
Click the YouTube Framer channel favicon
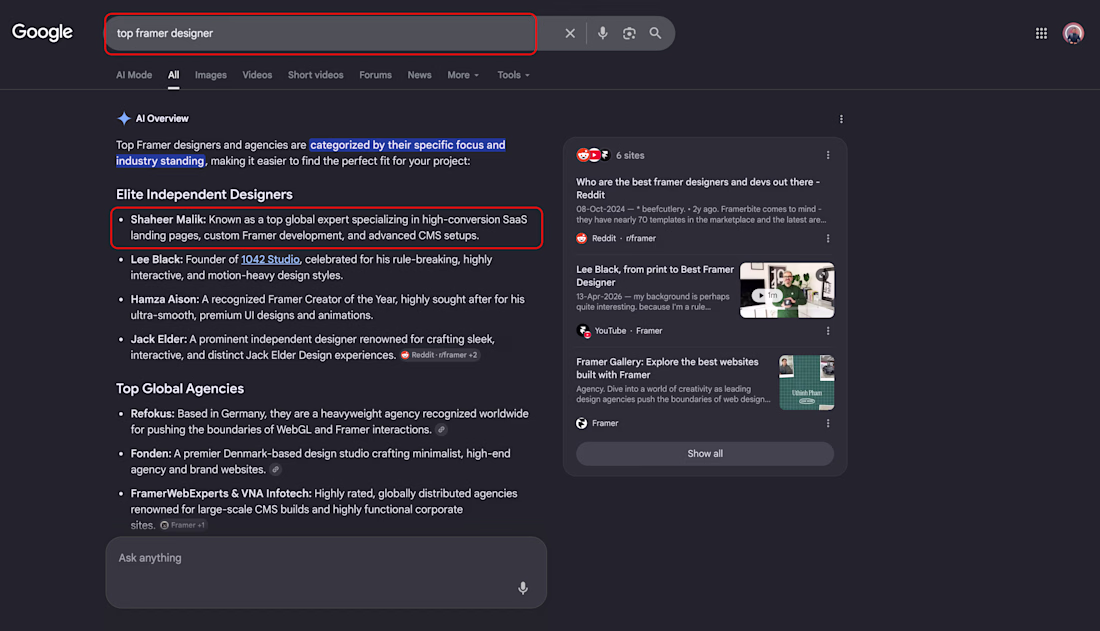(x=583, y=331)
